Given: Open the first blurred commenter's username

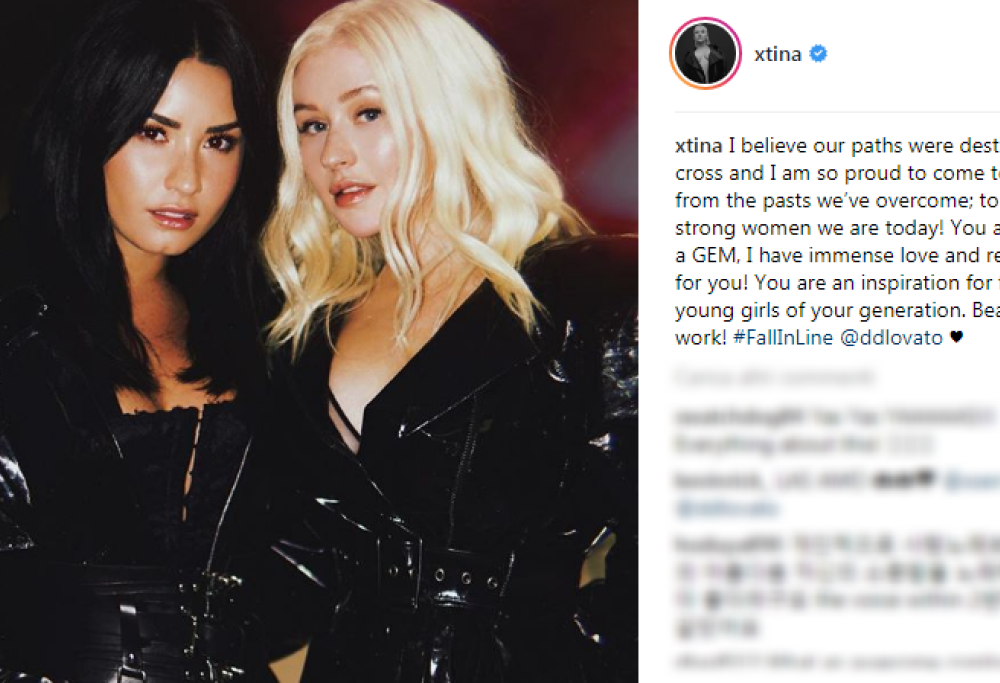Looking at the screenshot, I should [737, 418].
